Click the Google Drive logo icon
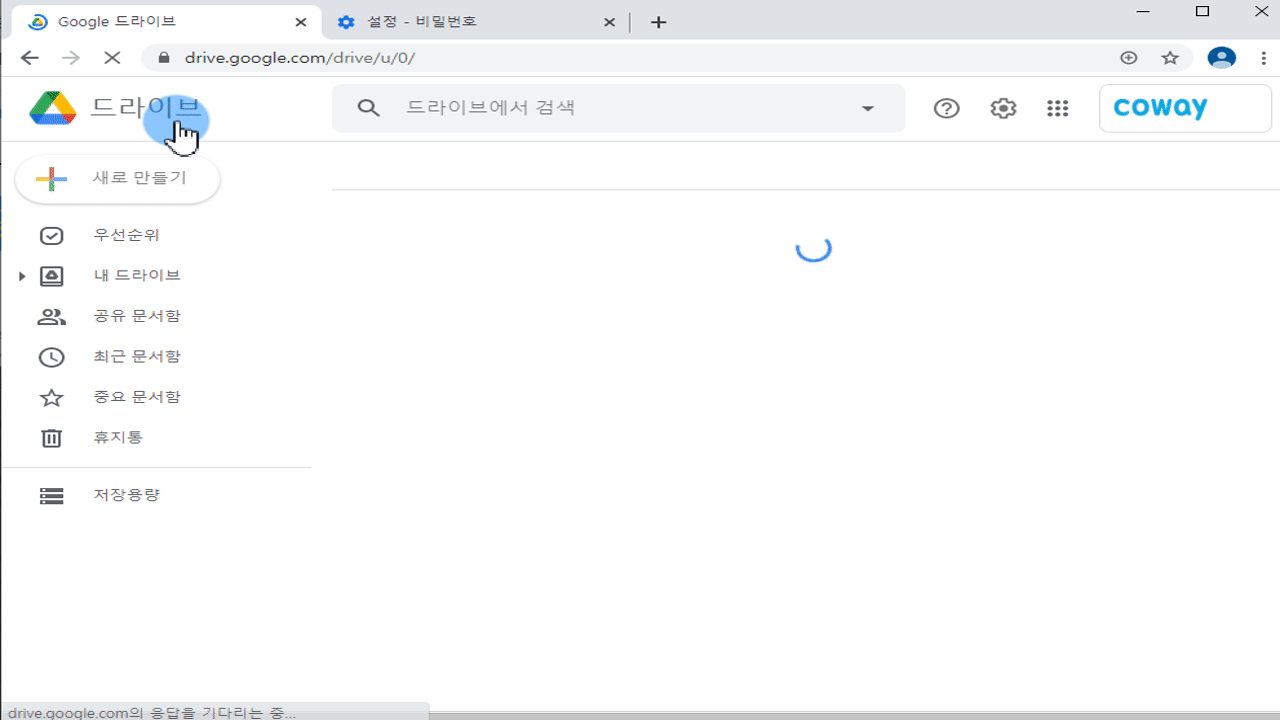This screenshot has height=720, width=1280. [53, 108]
